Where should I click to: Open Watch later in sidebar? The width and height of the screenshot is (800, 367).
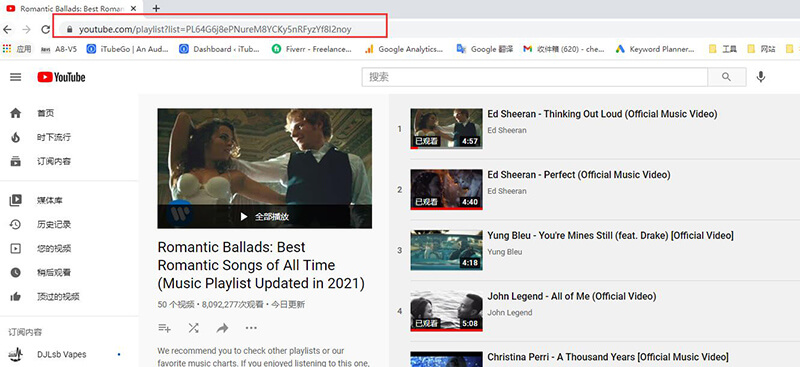(x=16, y=273)
